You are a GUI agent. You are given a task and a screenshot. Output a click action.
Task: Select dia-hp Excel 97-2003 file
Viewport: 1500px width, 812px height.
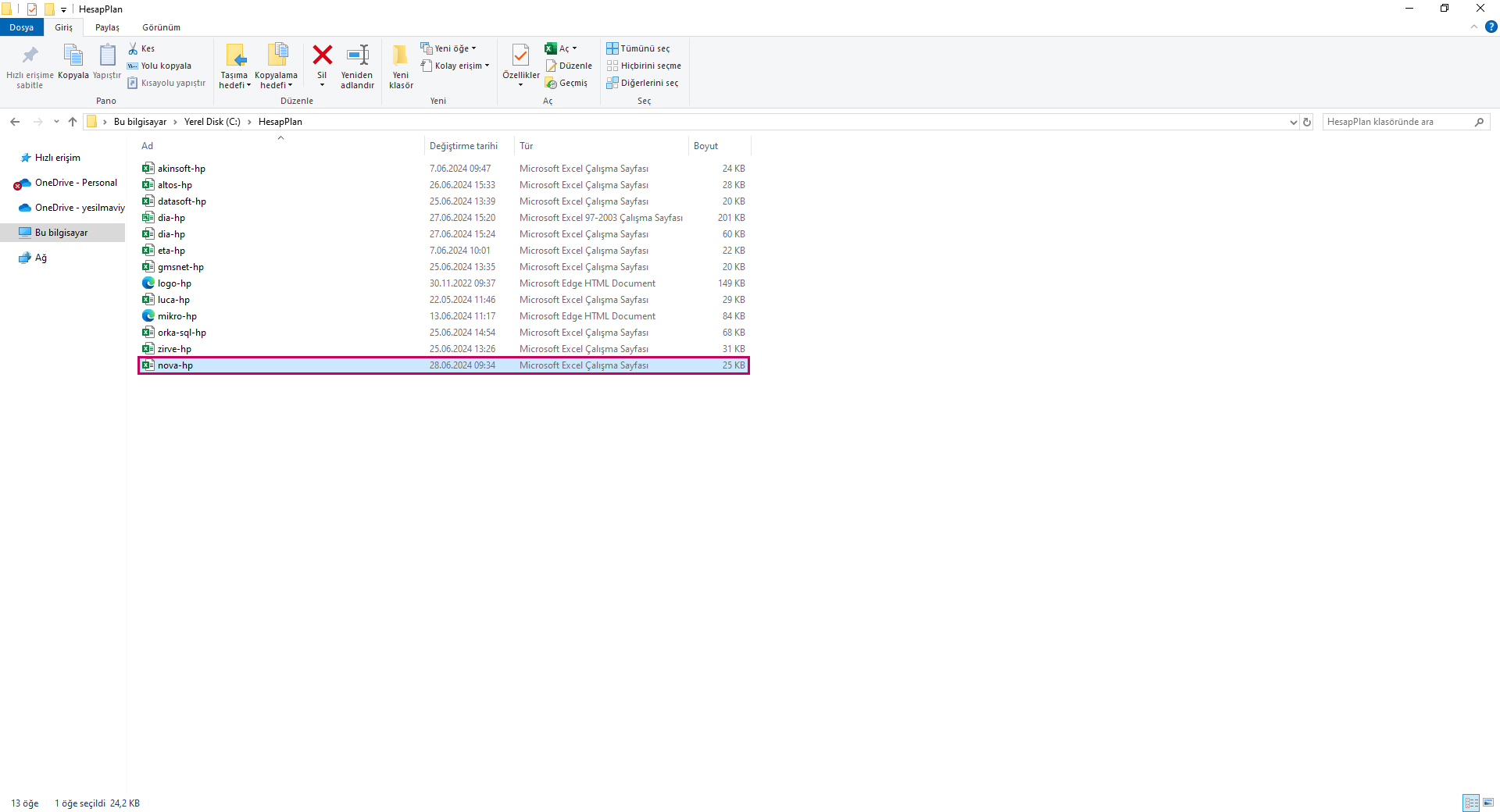point(443,218)
